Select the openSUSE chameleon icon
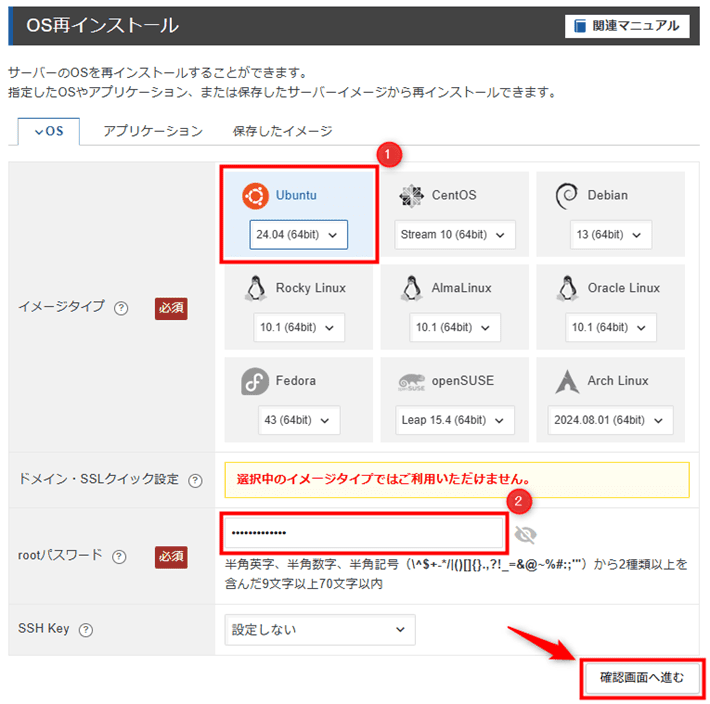The height and width of the screenshot is (704, 710). (x=412, y=382)
